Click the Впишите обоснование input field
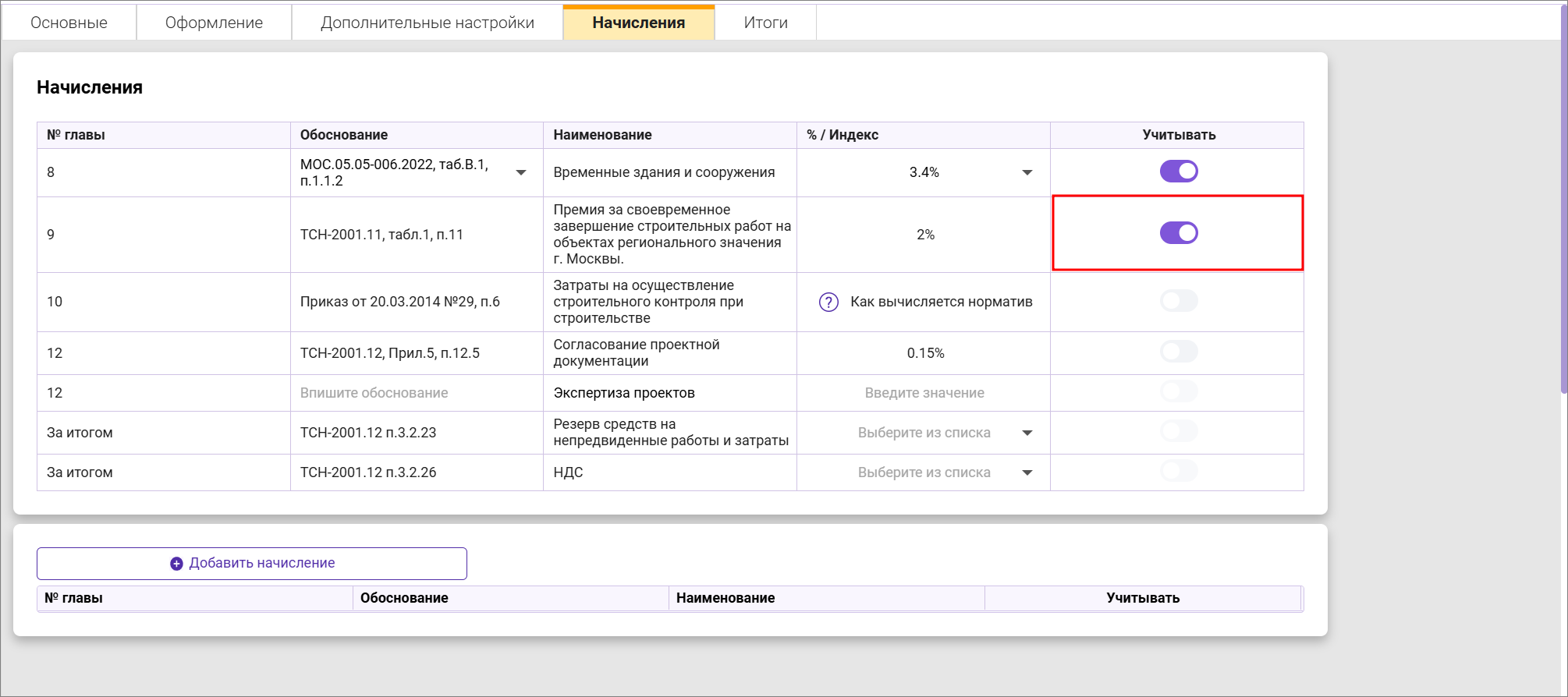The height and width of the screenshot is (697, 1568). (417, 393)
